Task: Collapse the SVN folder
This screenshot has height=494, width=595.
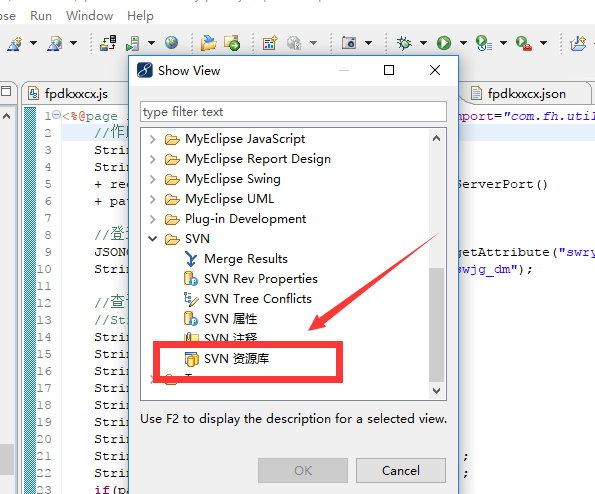Action: [153, 239]
